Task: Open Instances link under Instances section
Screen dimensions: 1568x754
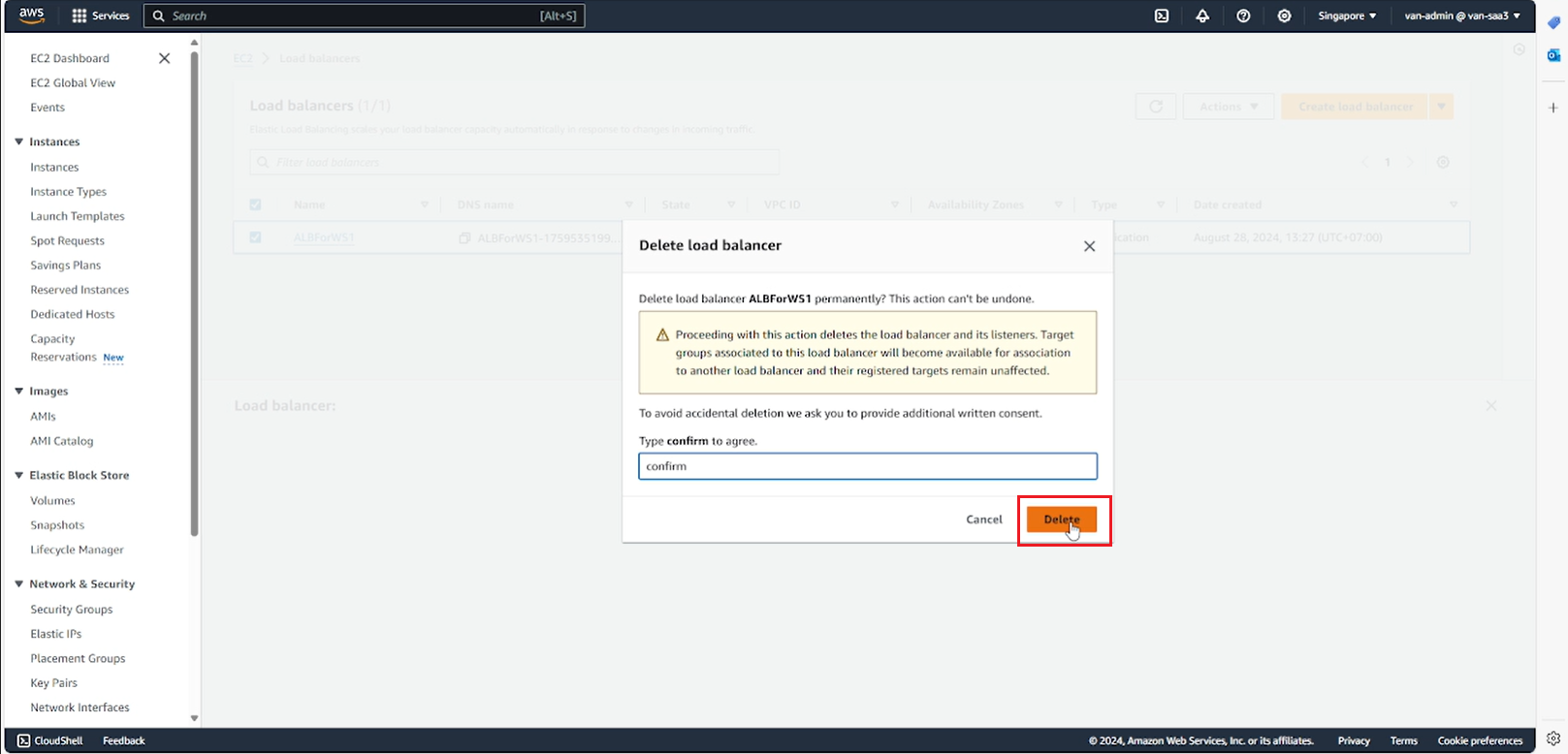Action: pos(54,167)
